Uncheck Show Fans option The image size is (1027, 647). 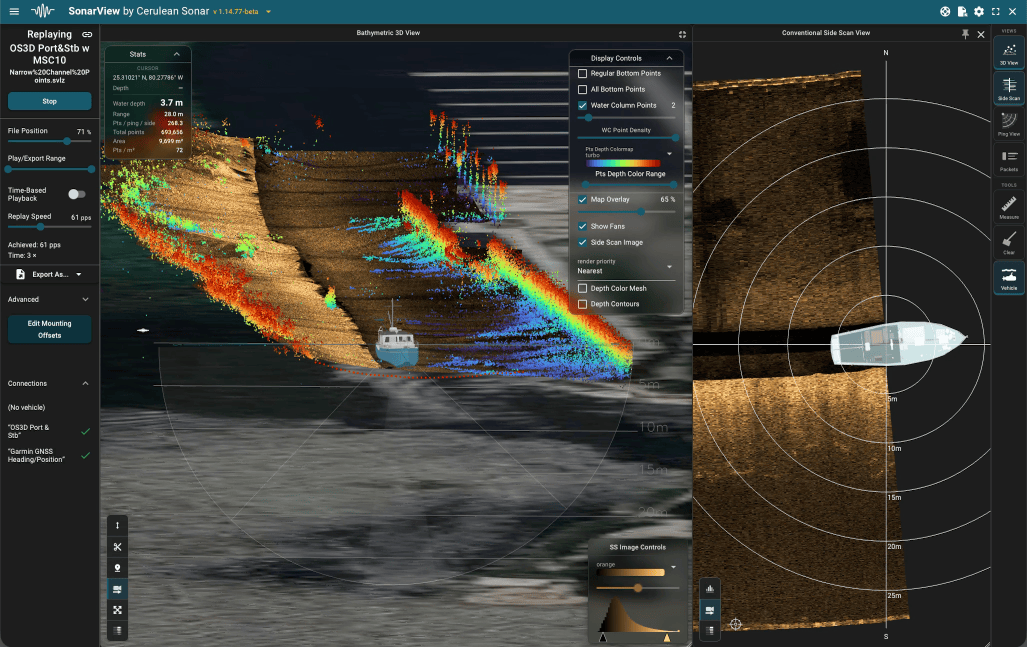coord(582,226)
